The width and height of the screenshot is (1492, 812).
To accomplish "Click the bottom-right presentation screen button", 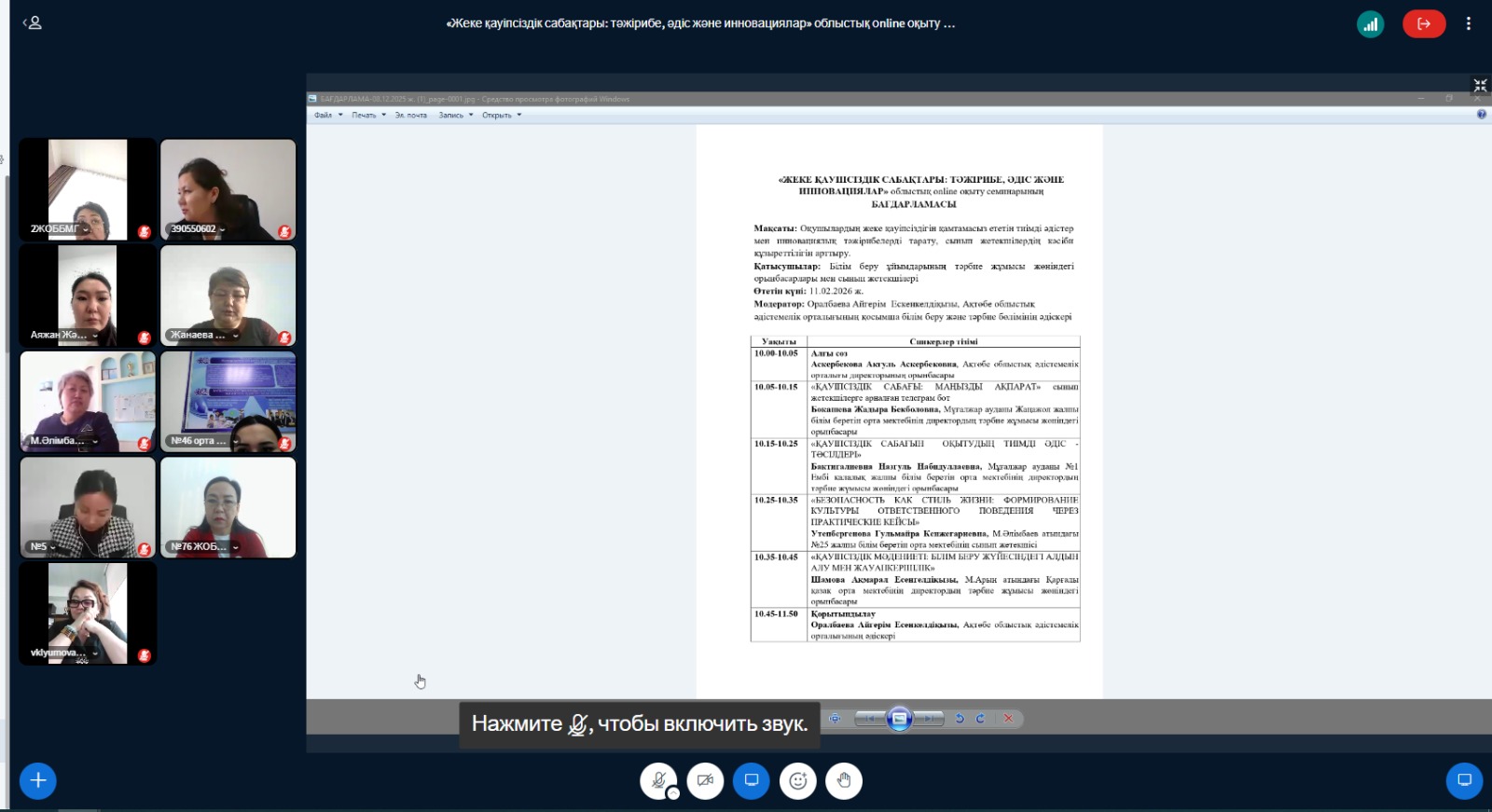I will pyautogui.click(x=1463, y=780).
